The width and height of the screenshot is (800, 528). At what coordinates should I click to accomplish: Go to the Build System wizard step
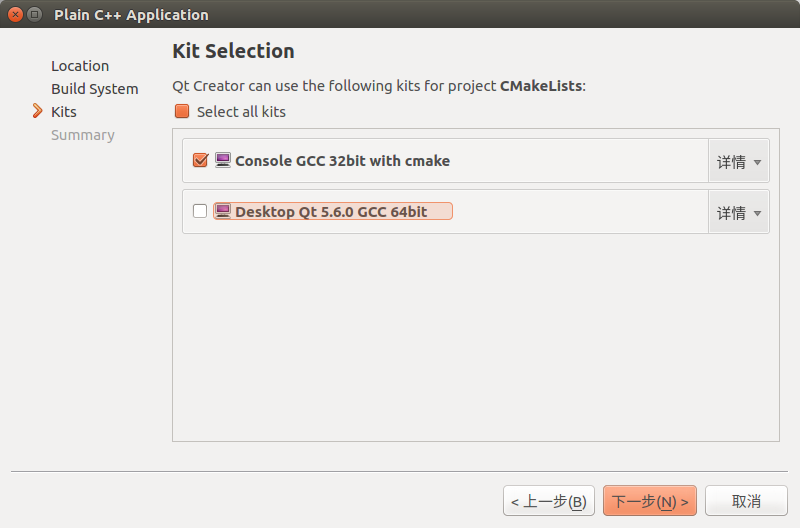tap(95, 89)
